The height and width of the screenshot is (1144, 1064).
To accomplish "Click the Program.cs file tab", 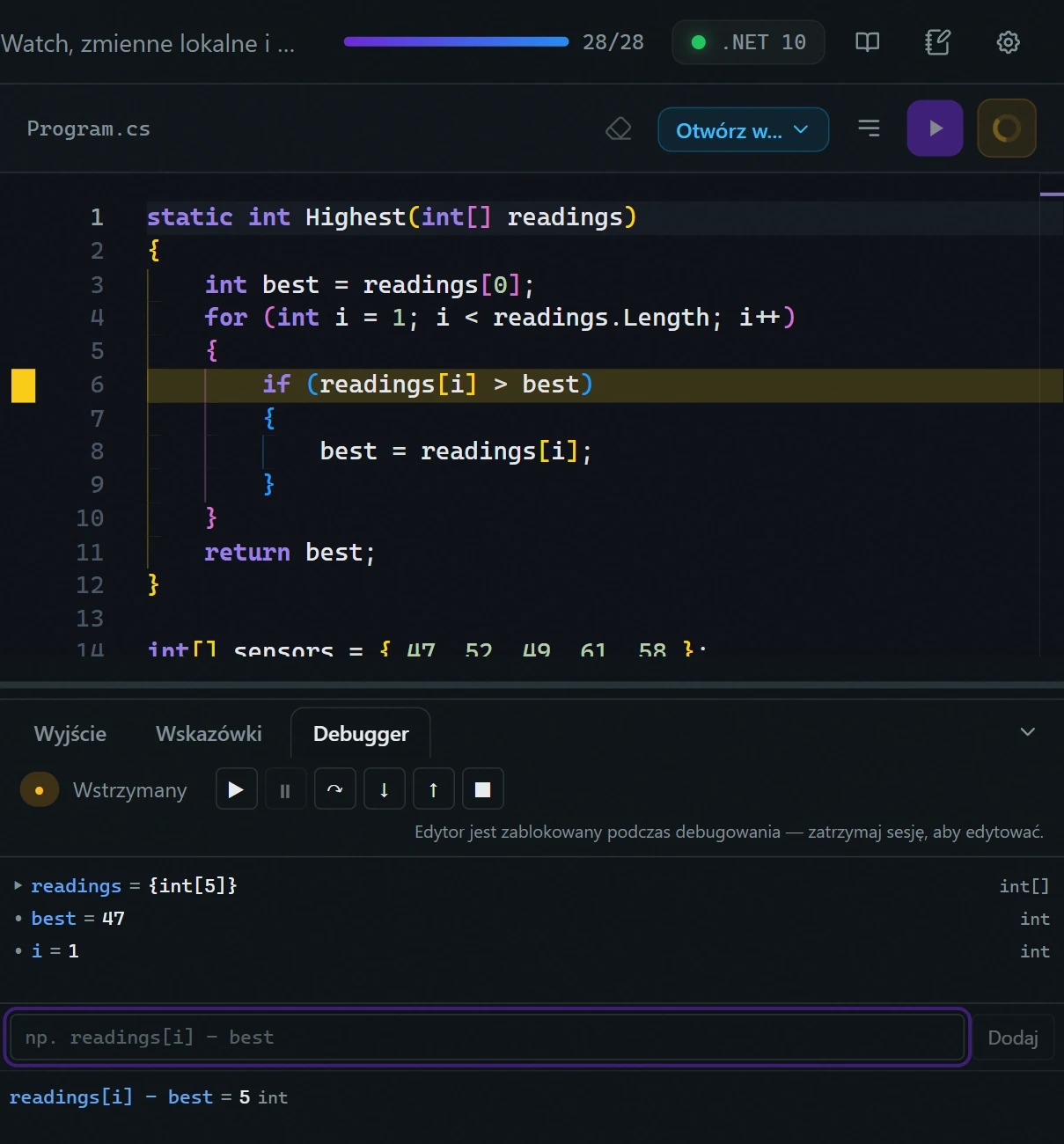I will [88, 129].
